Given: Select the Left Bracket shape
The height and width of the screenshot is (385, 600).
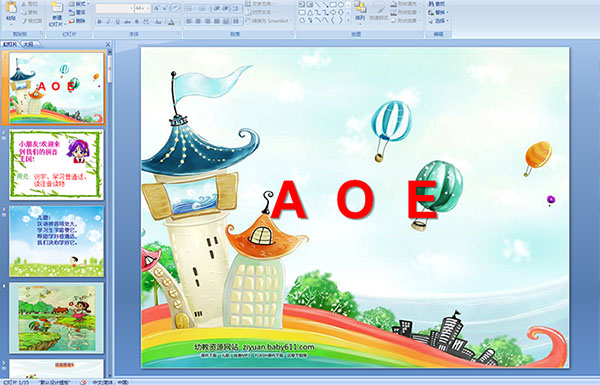Looking at the screenshot, I should pyautogui.click(x=333, y=20).
